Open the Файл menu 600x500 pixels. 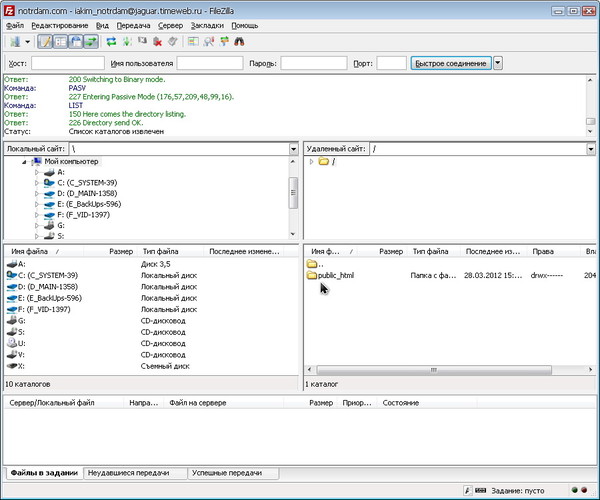coord(15,26)
